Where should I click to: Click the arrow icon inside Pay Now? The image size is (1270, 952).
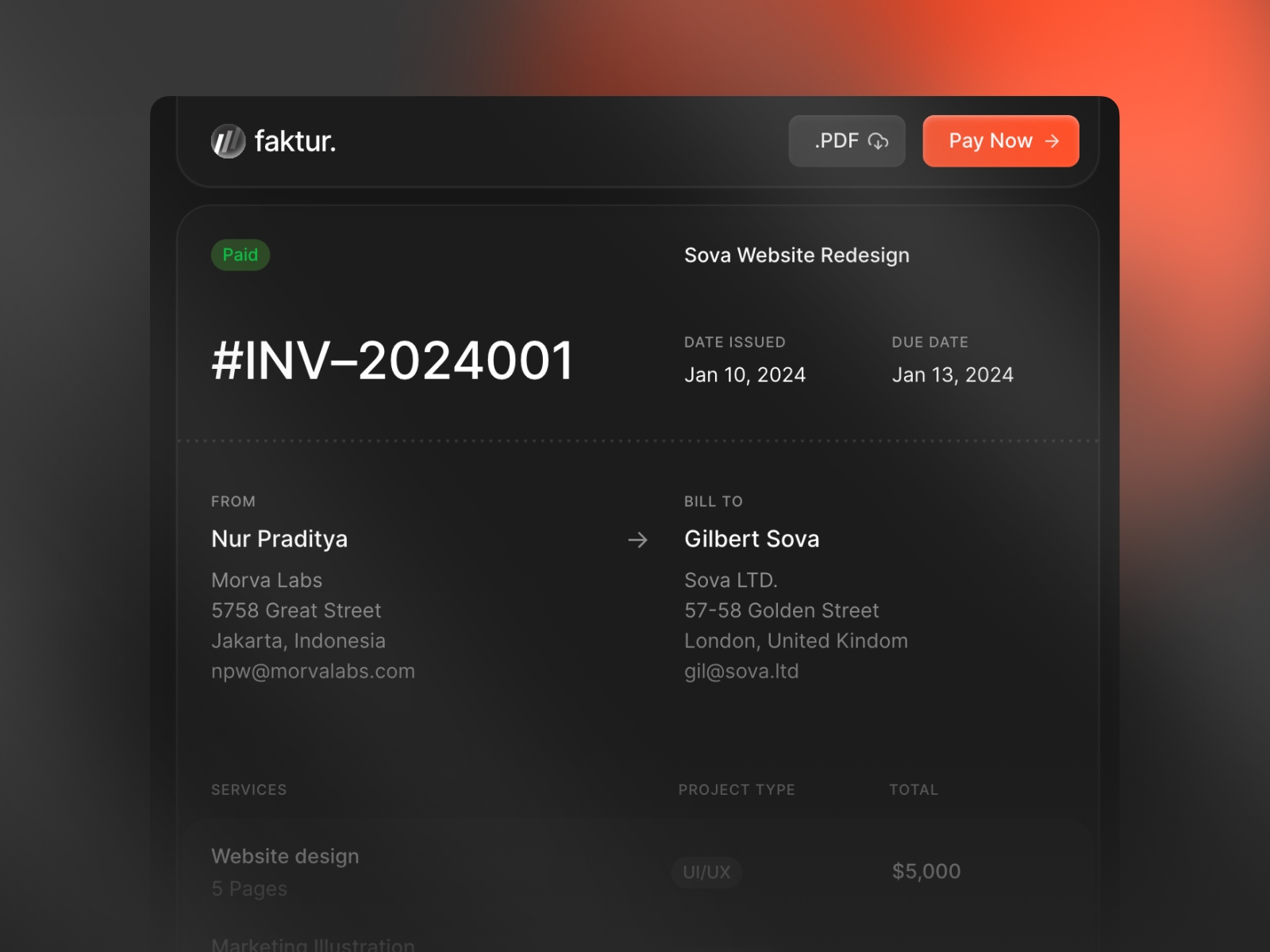pyautogui.click(x=1053, y=141)
